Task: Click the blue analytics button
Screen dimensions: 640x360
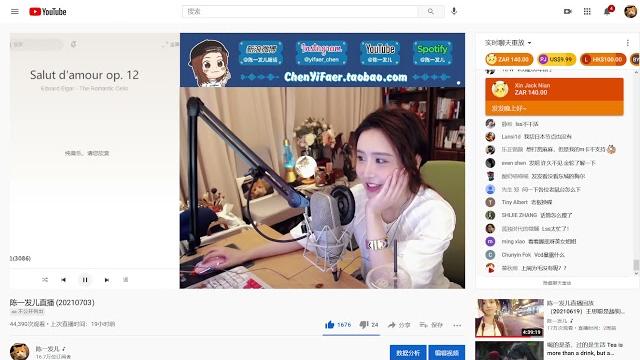Action: click(408, 353)
